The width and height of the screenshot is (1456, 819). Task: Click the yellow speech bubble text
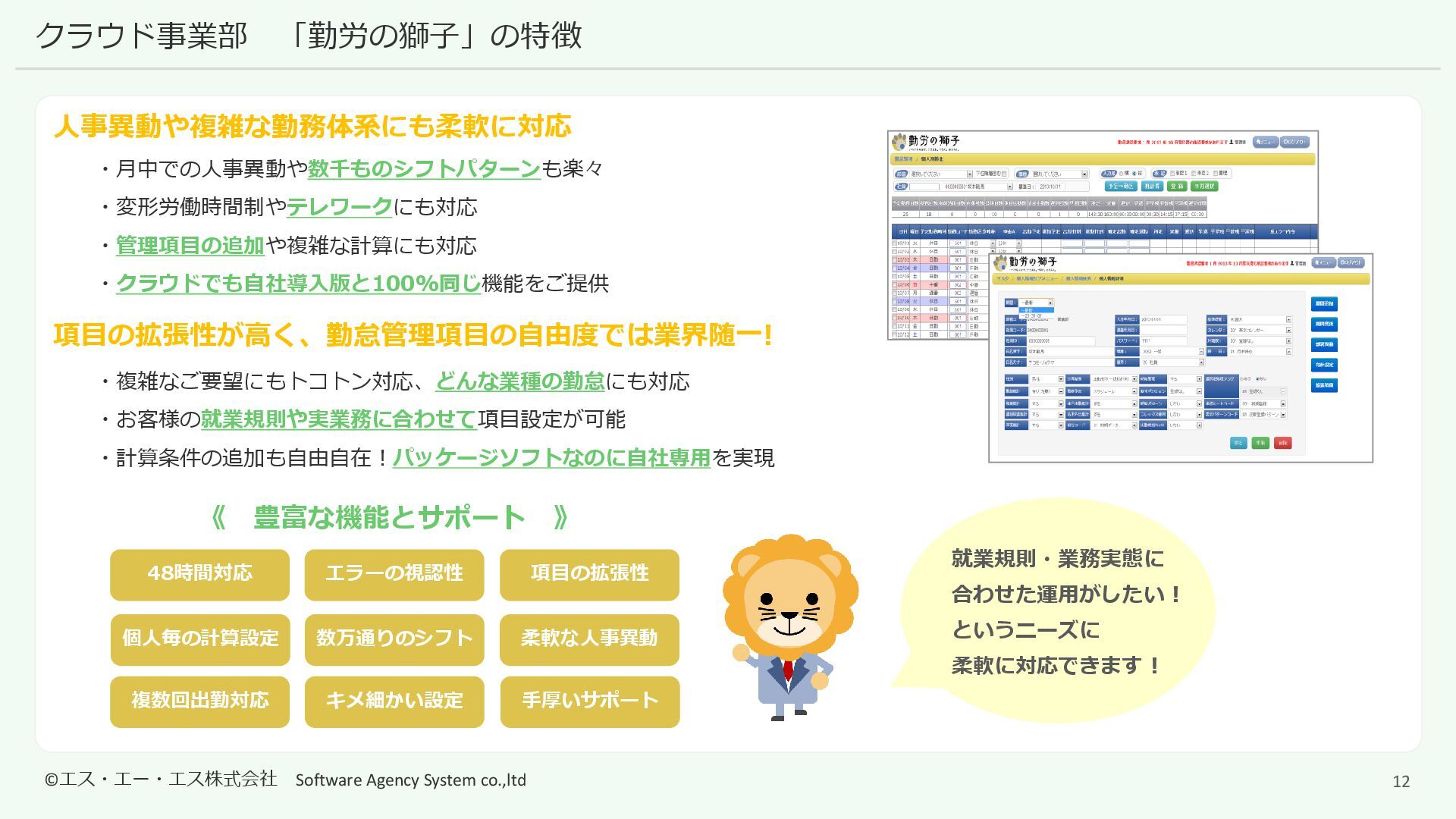click(1066, 612)
